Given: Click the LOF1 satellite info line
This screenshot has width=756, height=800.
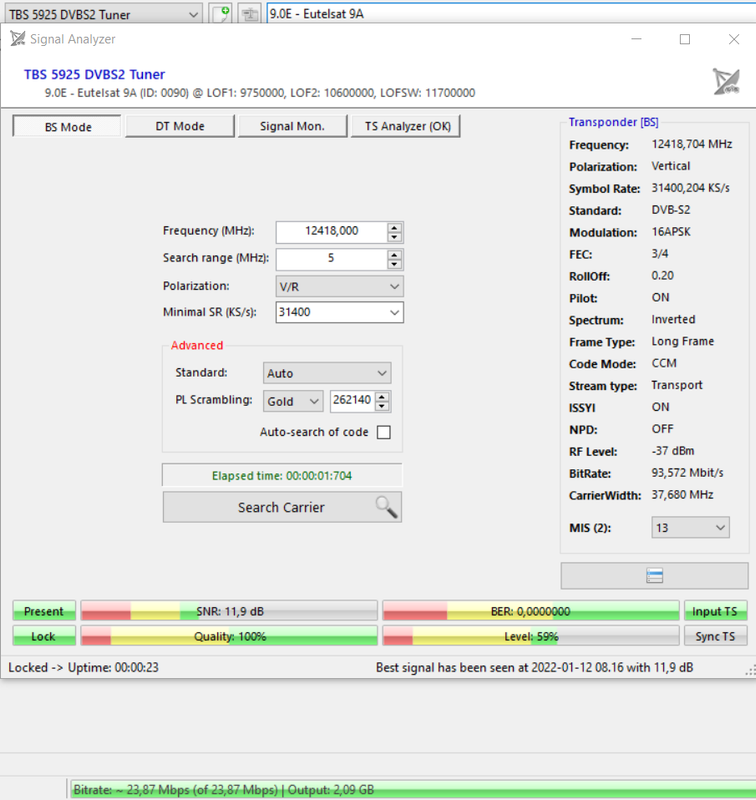Looking at the screenshot, I should (260, 93).
